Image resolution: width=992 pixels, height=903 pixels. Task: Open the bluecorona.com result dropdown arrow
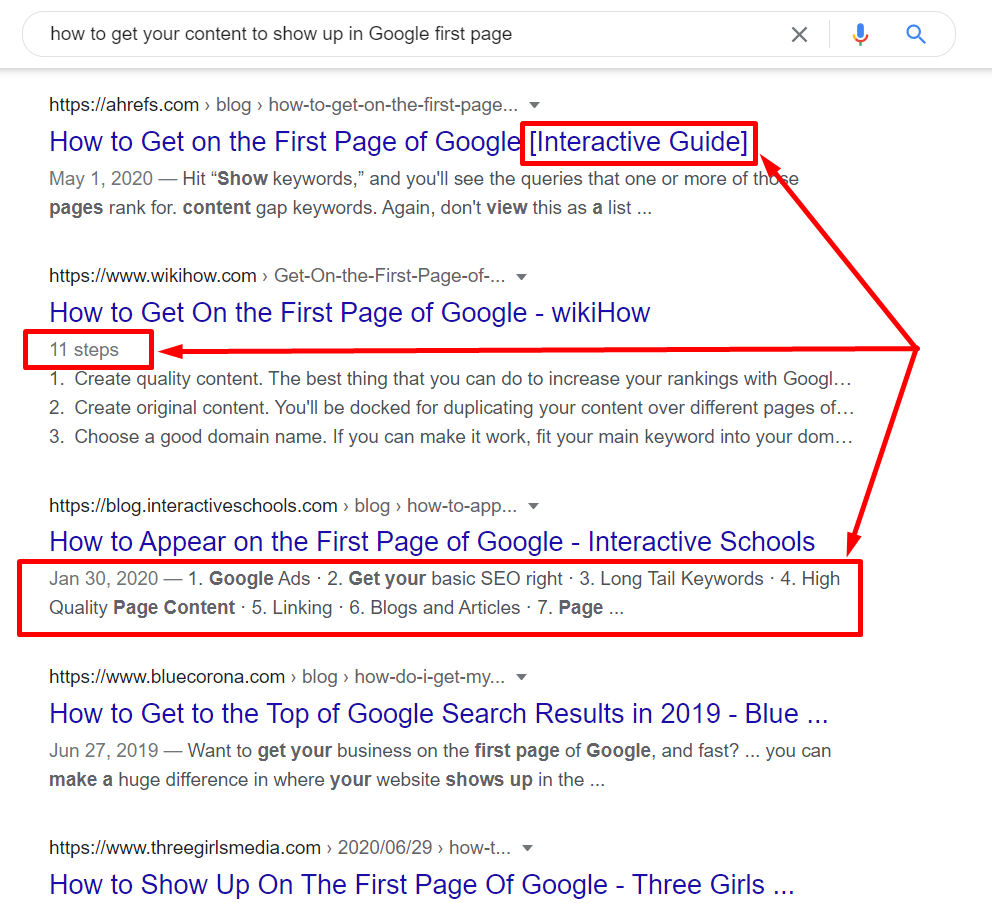point(521,677)
